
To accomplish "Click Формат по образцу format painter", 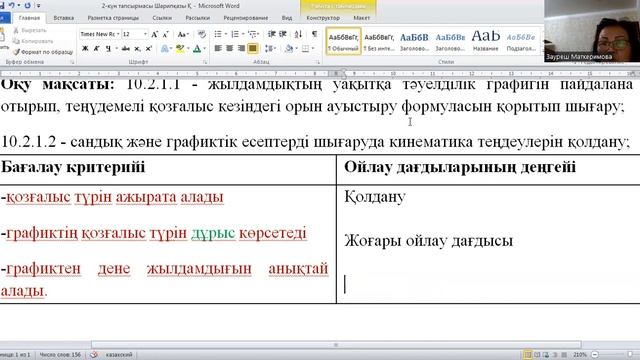I will (43, 52).
